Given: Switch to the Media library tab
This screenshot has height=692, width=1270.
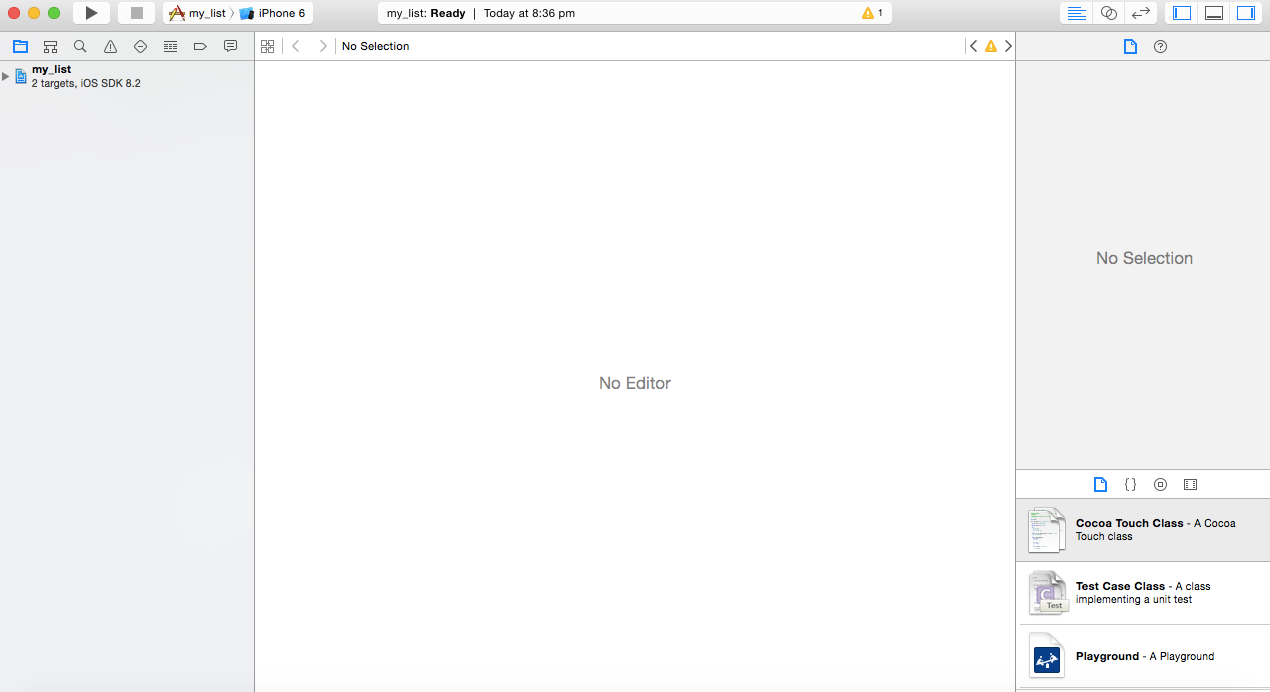Looking at the screenshot, I should (1190, 484).
